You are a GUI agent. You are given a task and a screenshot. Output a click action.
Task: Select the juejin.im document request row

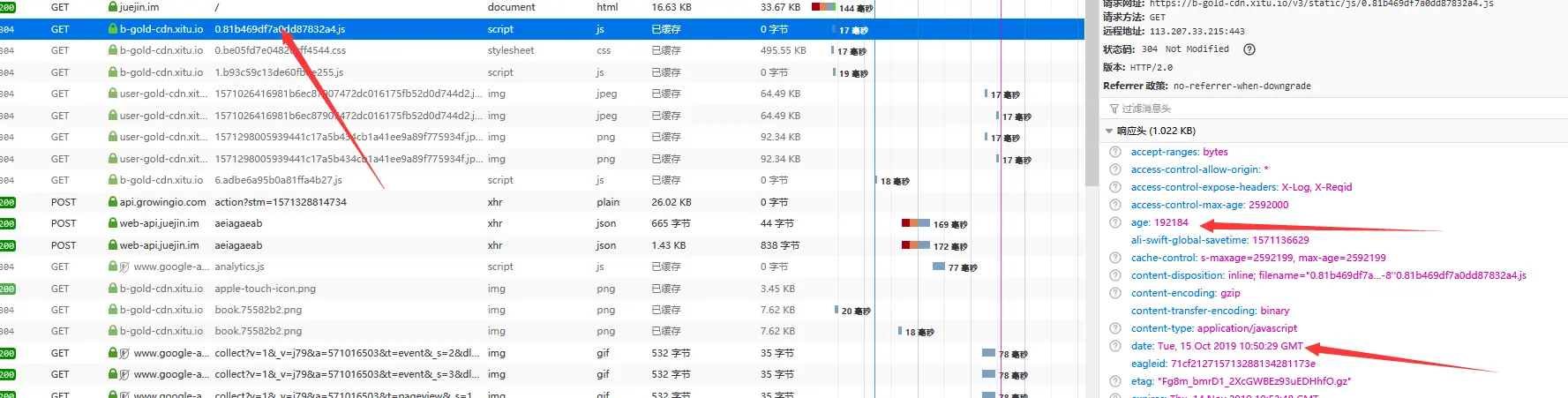542,7
